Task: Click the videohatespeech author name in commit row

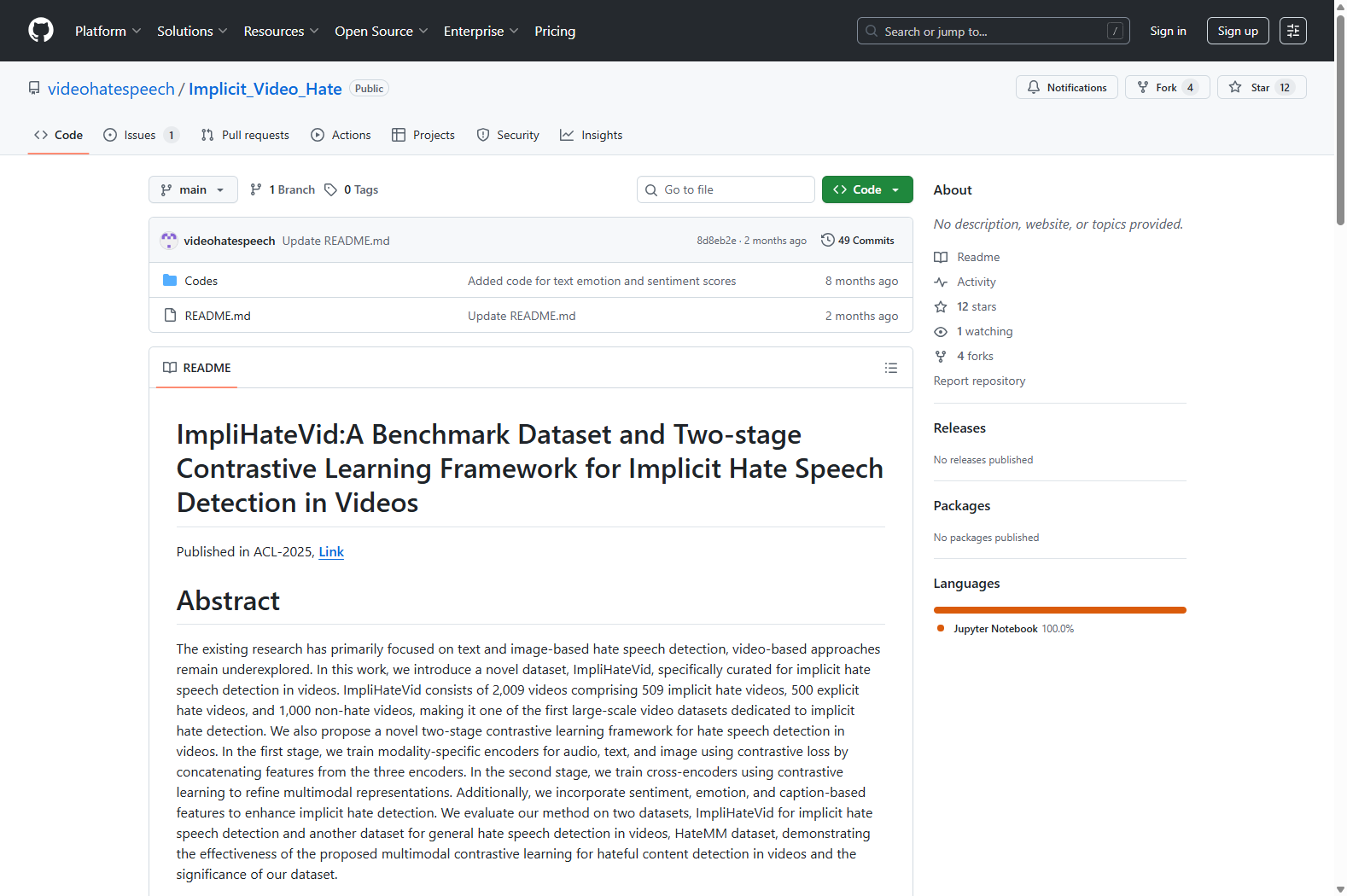Action: [x=230, y=241]
